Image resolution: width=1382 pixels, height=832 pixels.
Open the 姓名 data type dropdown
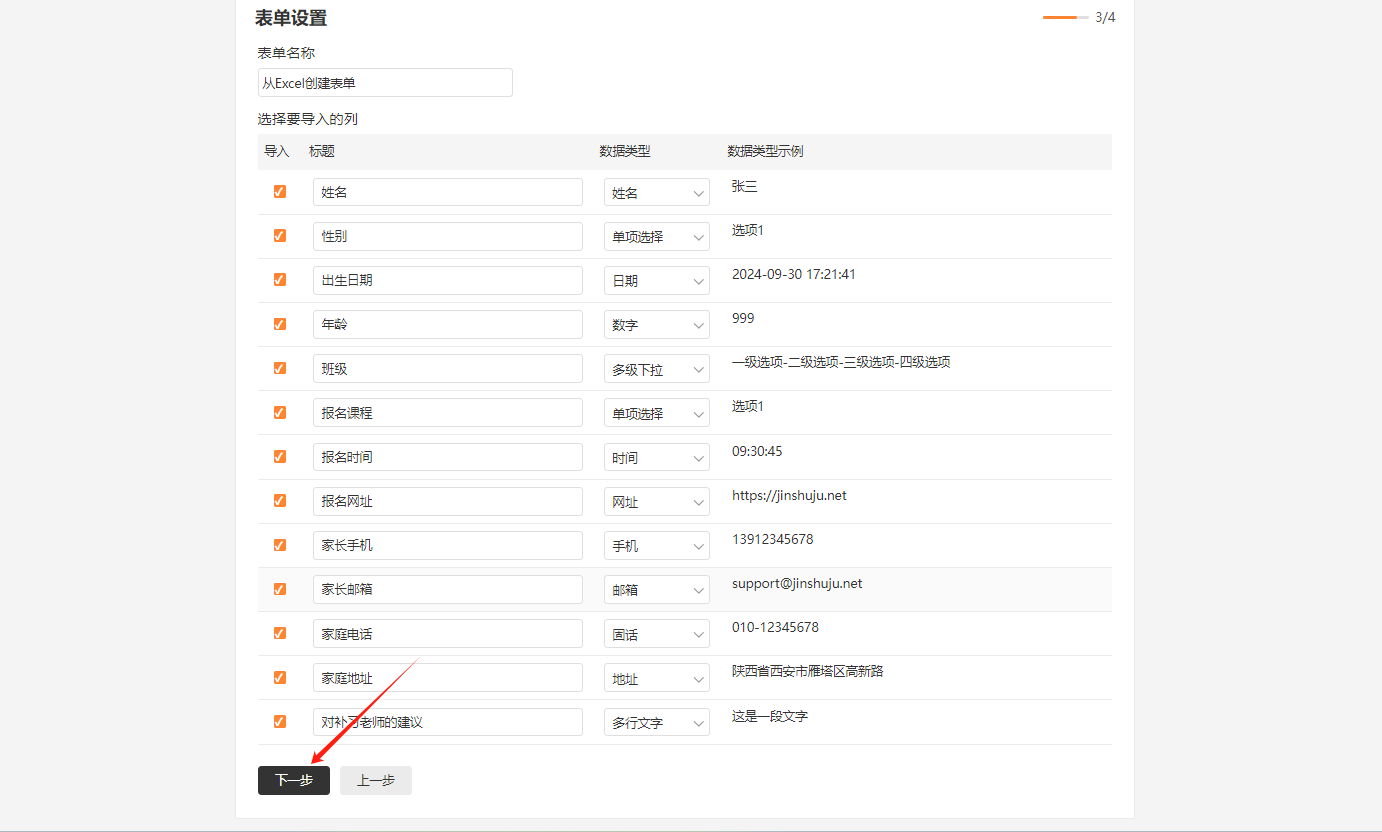point(657,192)
